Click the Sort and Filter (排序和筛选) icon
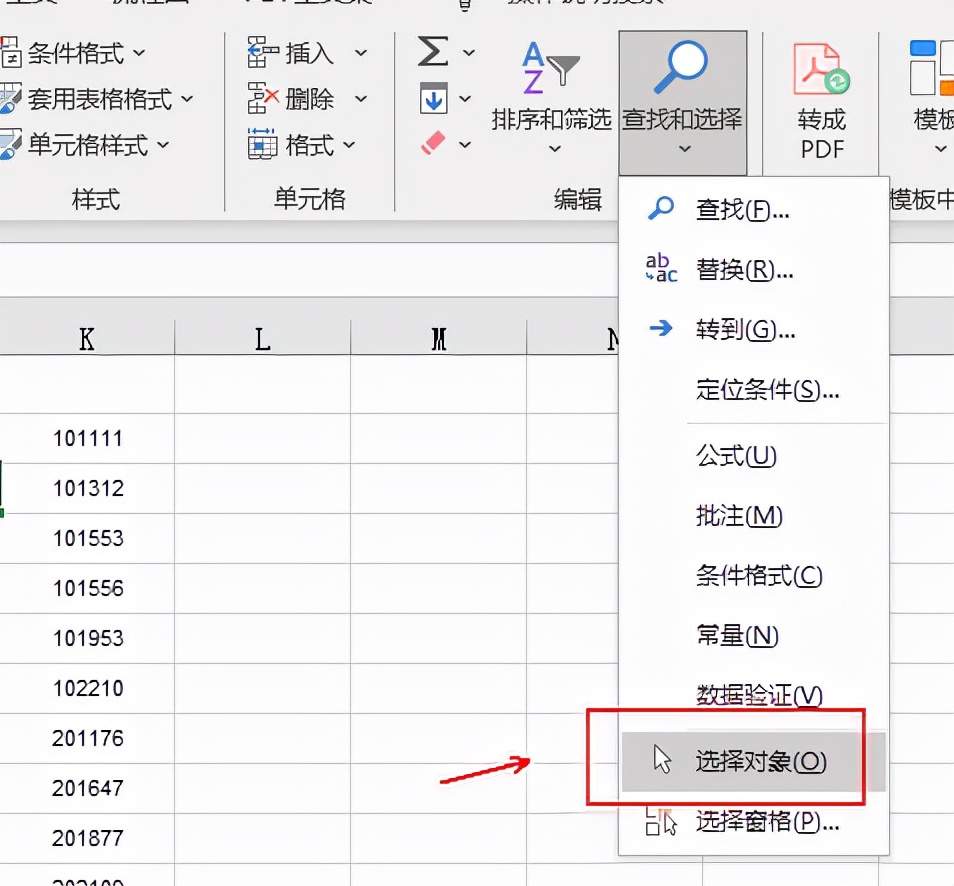Viewport: 954px width, 886px height. [551, 68]
